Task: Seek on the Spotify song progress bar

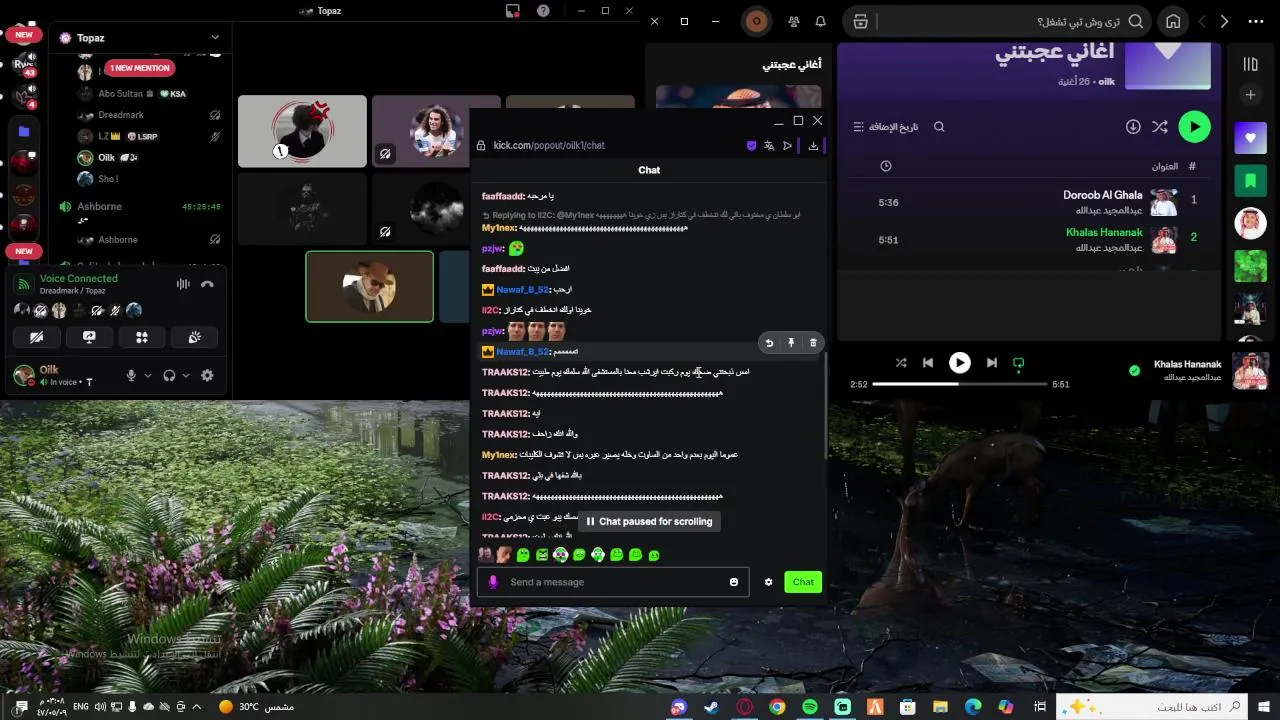Action: tap(960, 384)
